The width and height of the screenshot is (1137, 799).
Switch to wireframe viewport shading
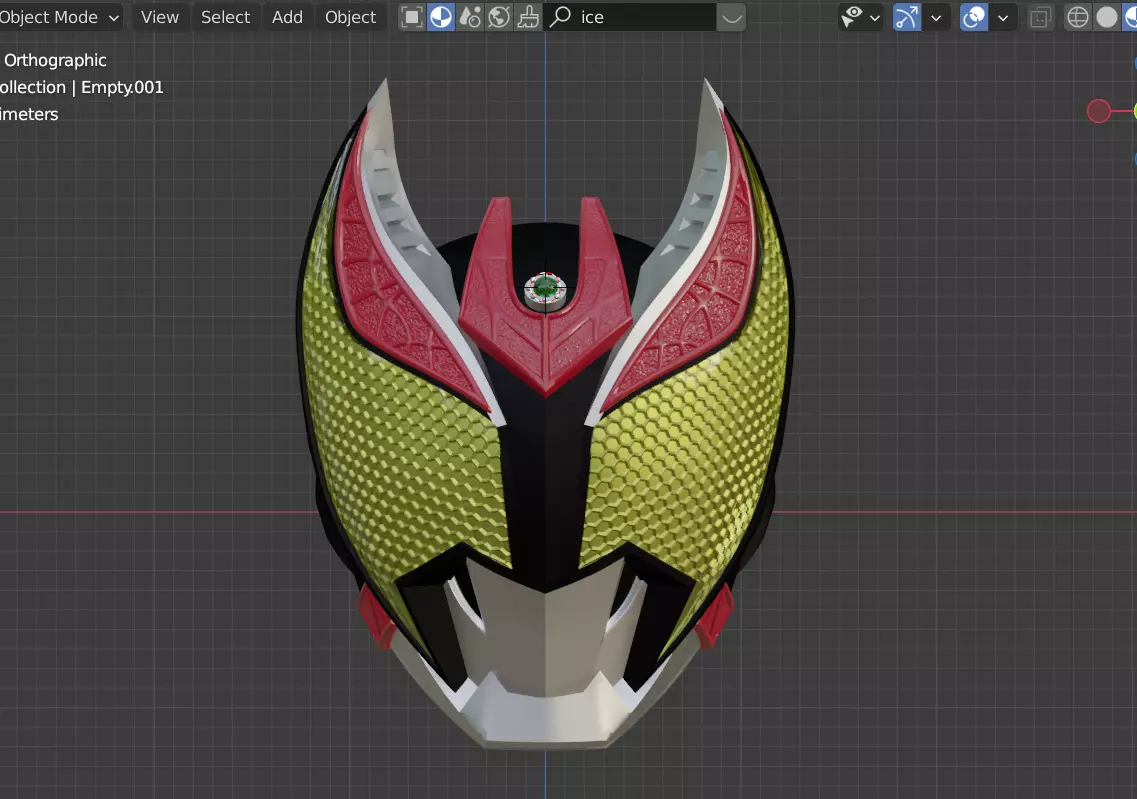pyautogui.click(x=1078, y=17)
